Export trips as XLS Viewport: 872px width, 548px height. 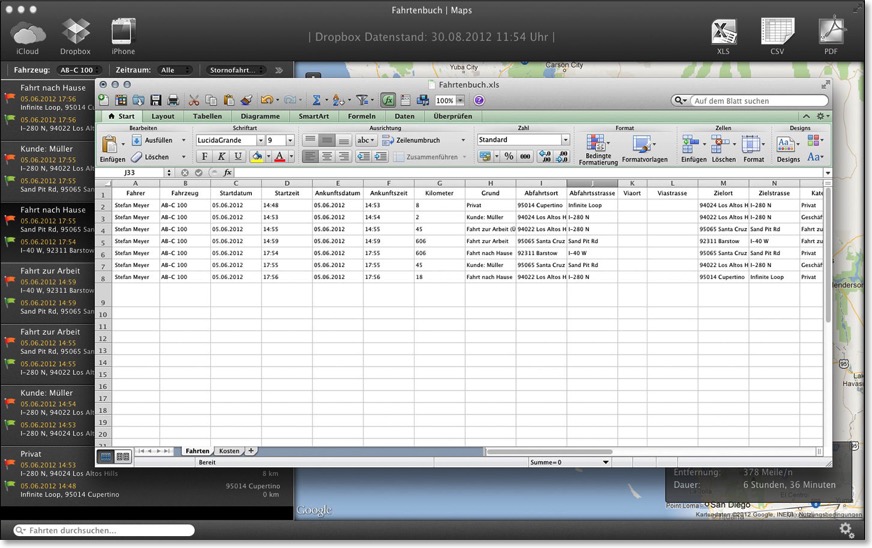coord(723,37)
